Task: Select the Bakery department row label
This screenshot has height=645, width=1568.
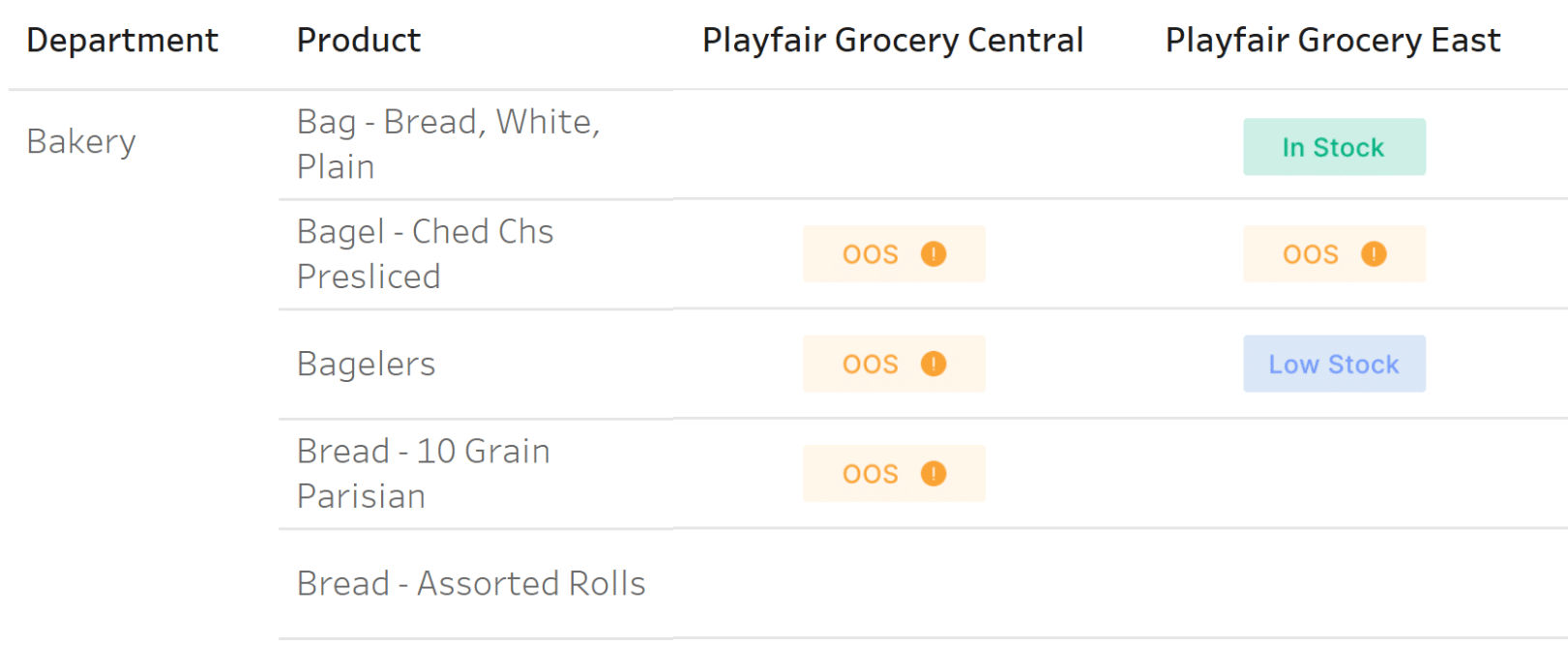Action: (81, 142)
